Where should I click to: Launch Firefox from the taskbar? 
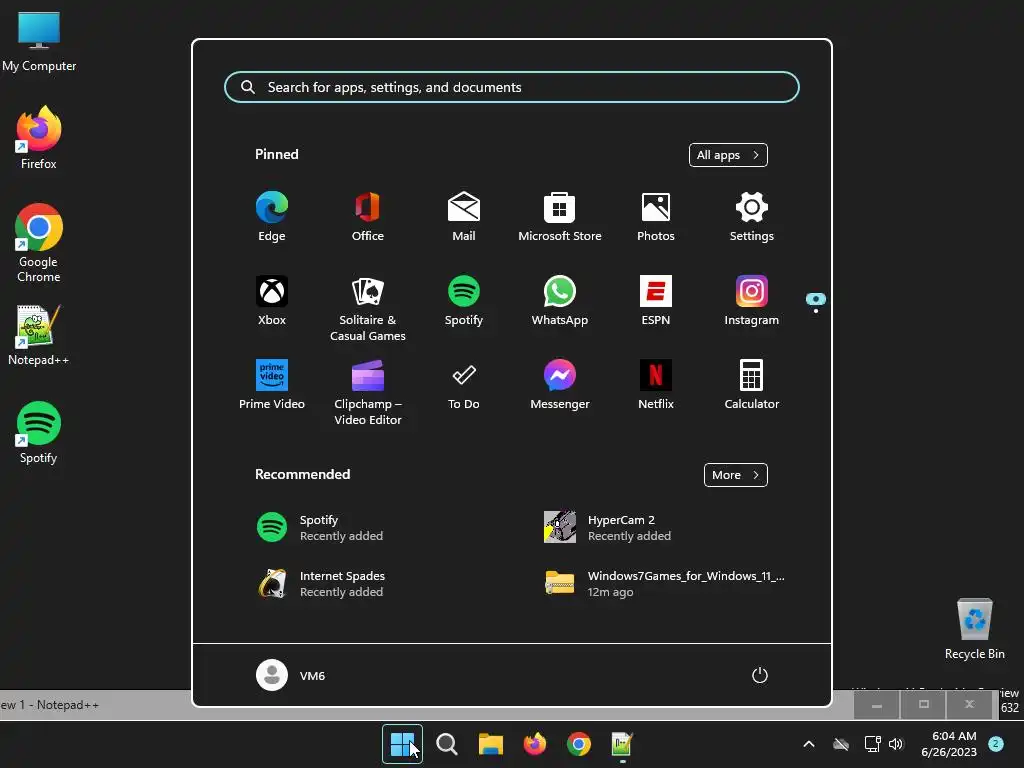pos(535,744)
